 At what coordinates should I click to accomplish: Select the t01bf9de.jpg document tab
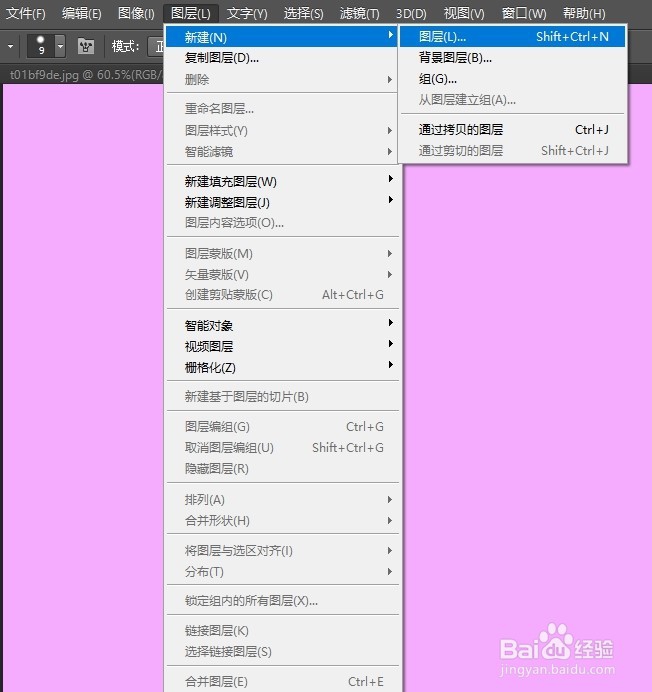coord(84,75)
